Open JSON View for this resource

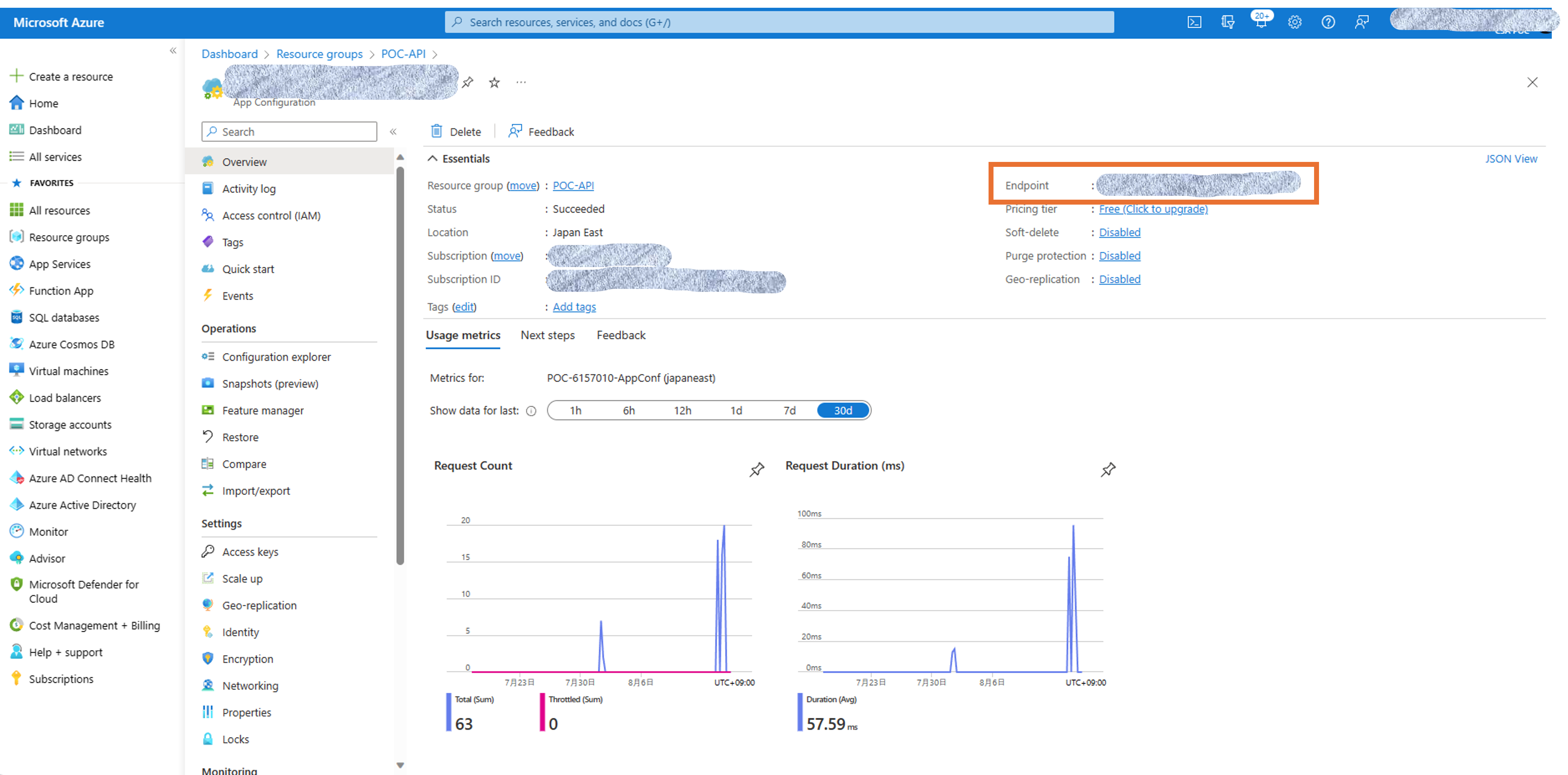[x=1512, y=158]
